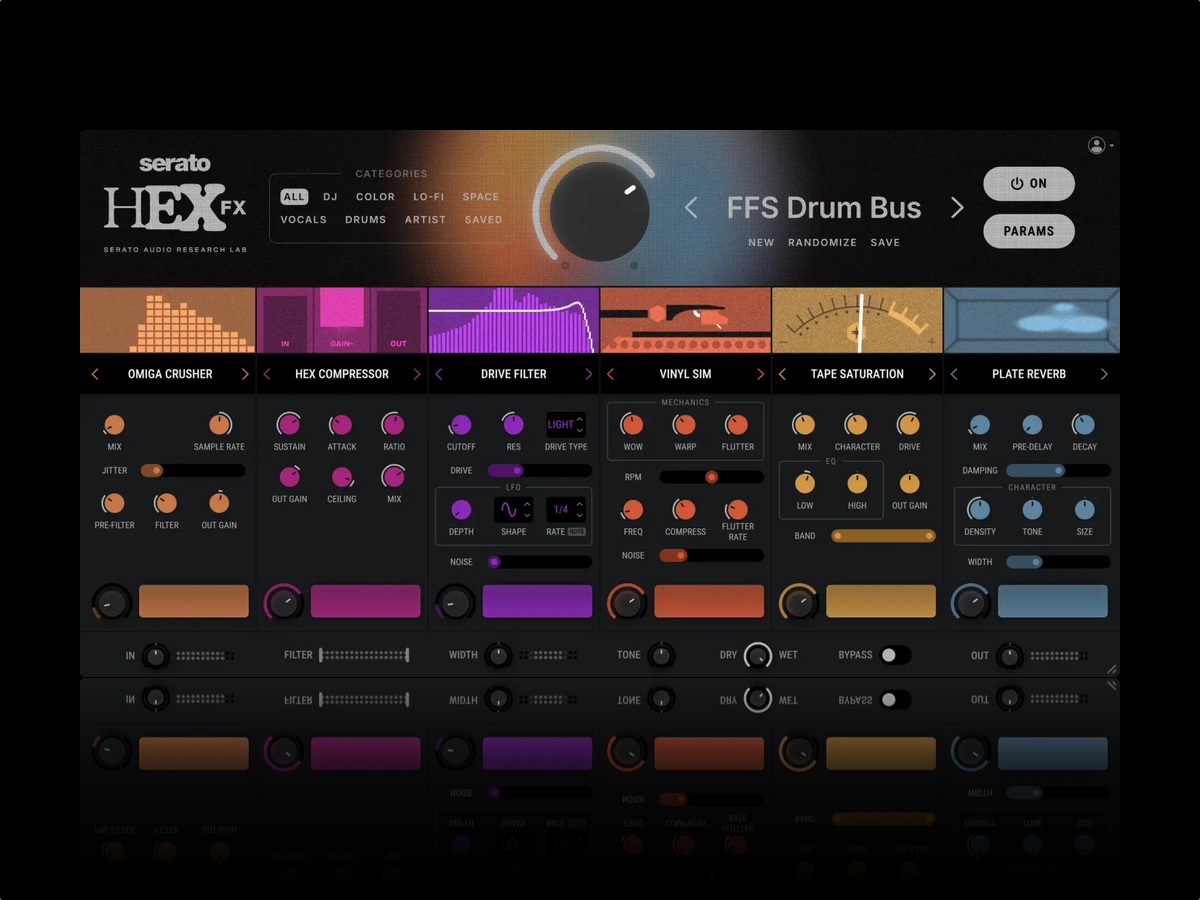
Task: Switch to the LO-FI category
Action: point(428,197)
